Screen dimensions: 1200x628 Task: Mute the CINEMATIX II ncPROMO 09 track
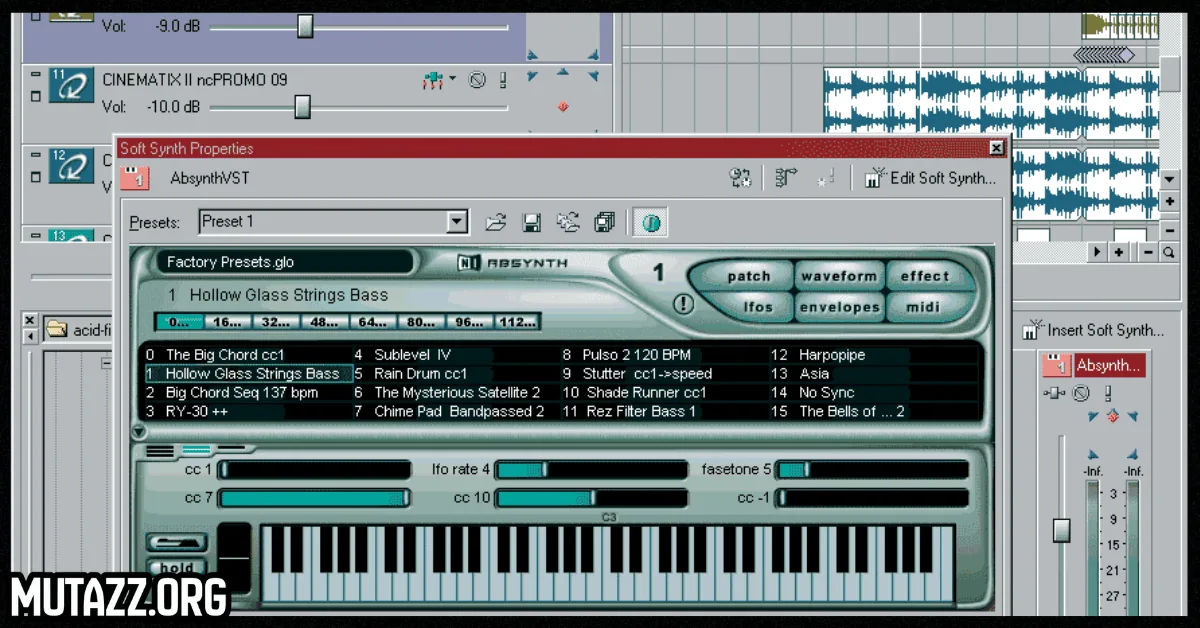click(478, 80)
